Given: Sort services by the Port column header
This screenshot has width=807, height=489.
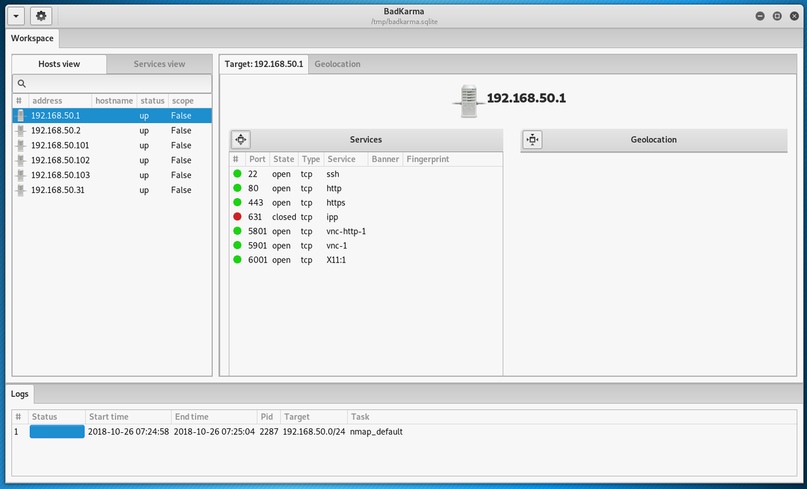Looking at the screenshot, I should (x=257, y=159).
